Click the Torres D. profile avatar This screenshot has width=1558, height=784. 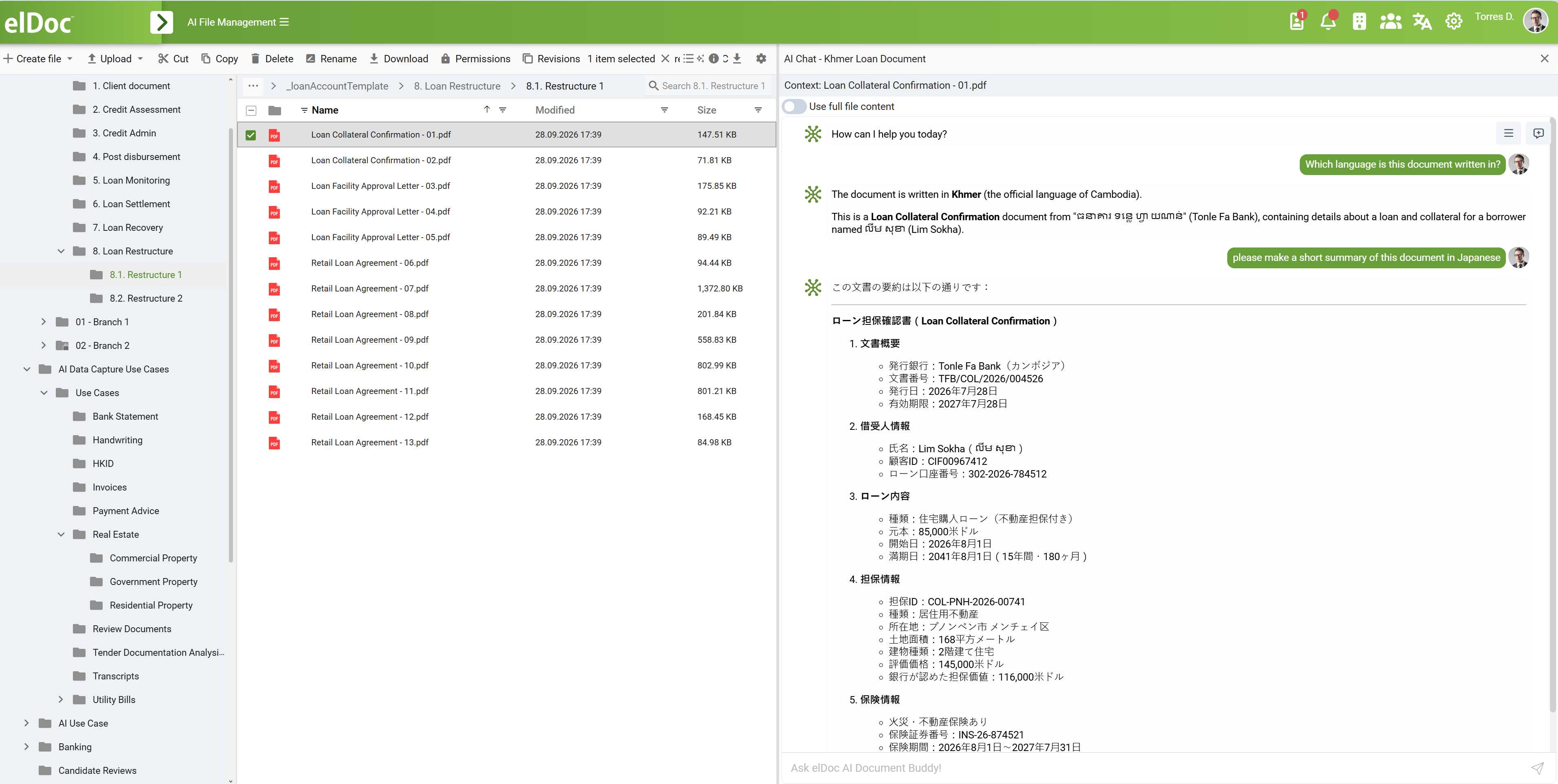point(1535,20)
